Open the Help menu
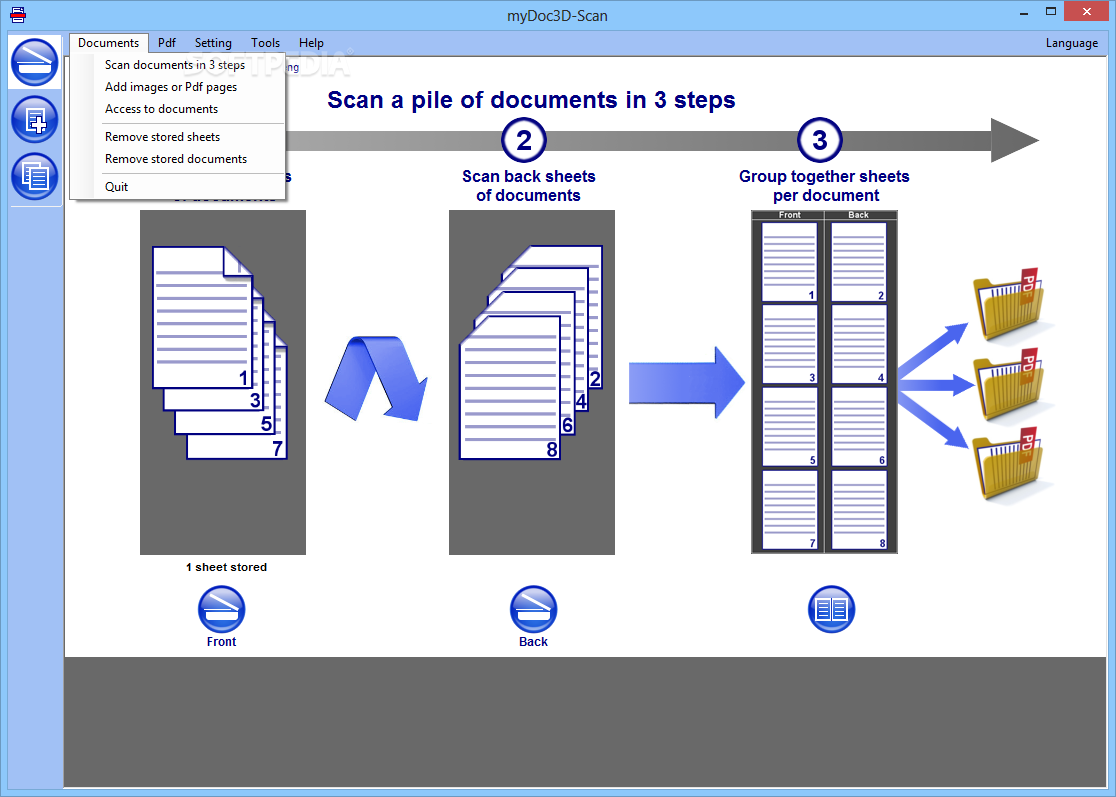The image size is (1116, 797). pyautogui.click(x=311, y=43)
